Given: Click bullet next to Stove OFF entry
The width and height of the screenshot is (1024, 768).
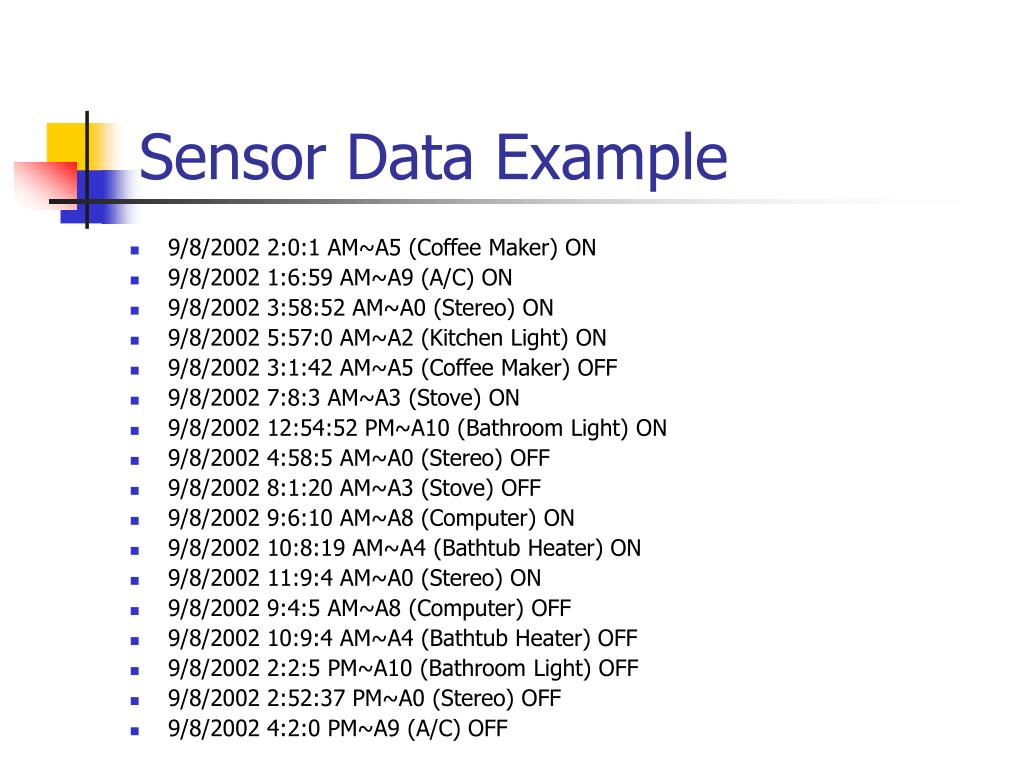Looking at the screenshot, I should click(x=135, y=490).
